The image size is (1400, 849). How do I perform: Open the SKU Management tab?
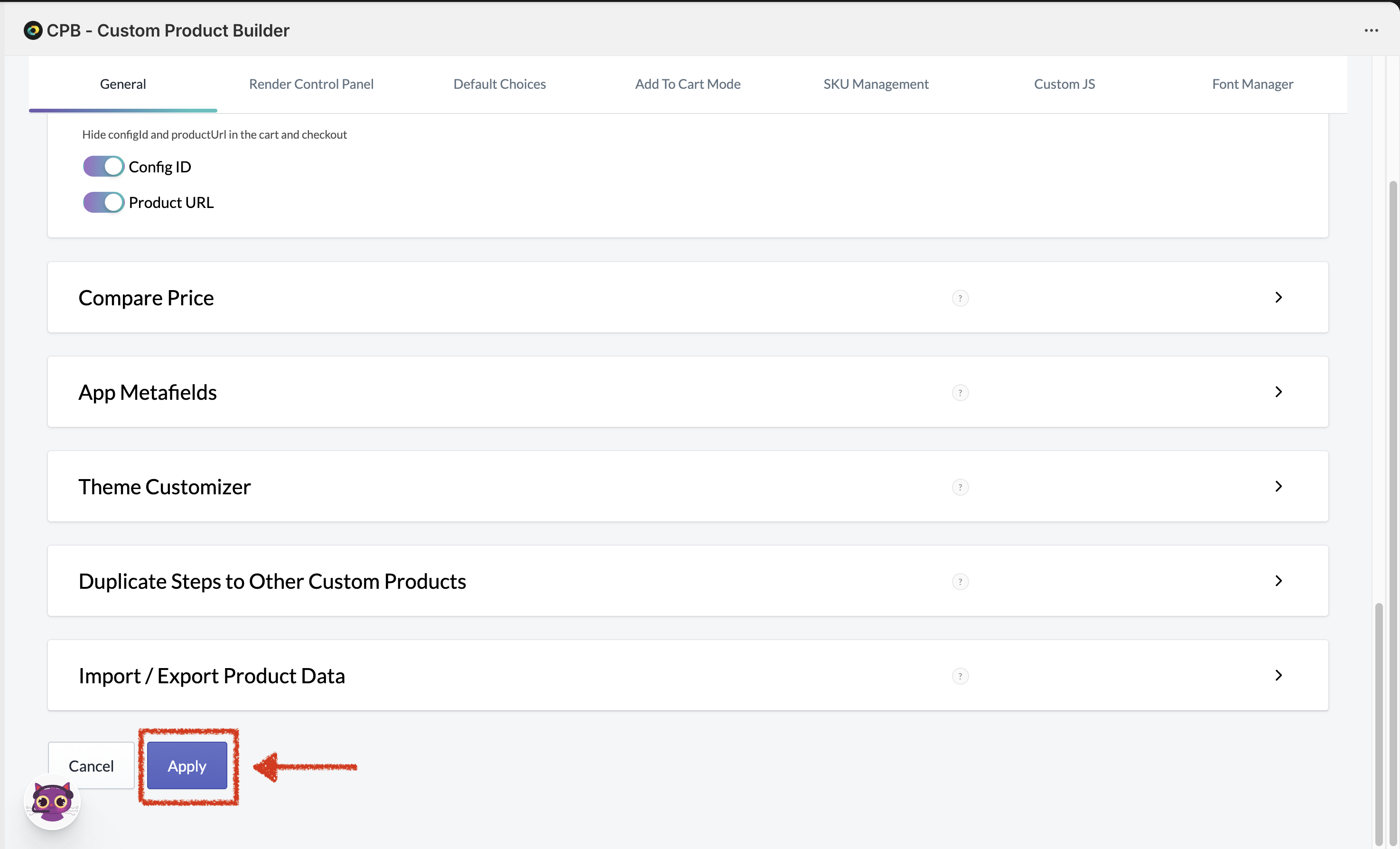pyautogui.click(x=876, y=84)
